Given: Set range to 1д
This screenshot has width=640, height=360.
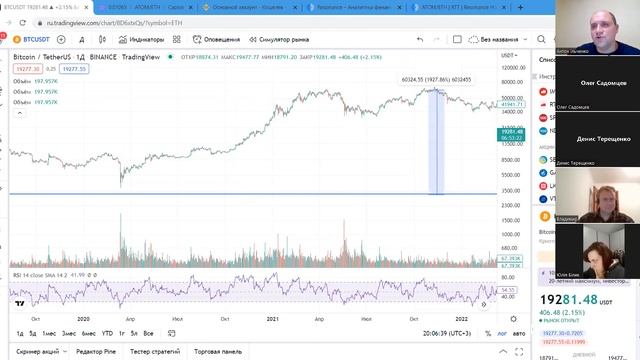Looking at the screenshot, I should pyautogui.click(x=20, y=333).
